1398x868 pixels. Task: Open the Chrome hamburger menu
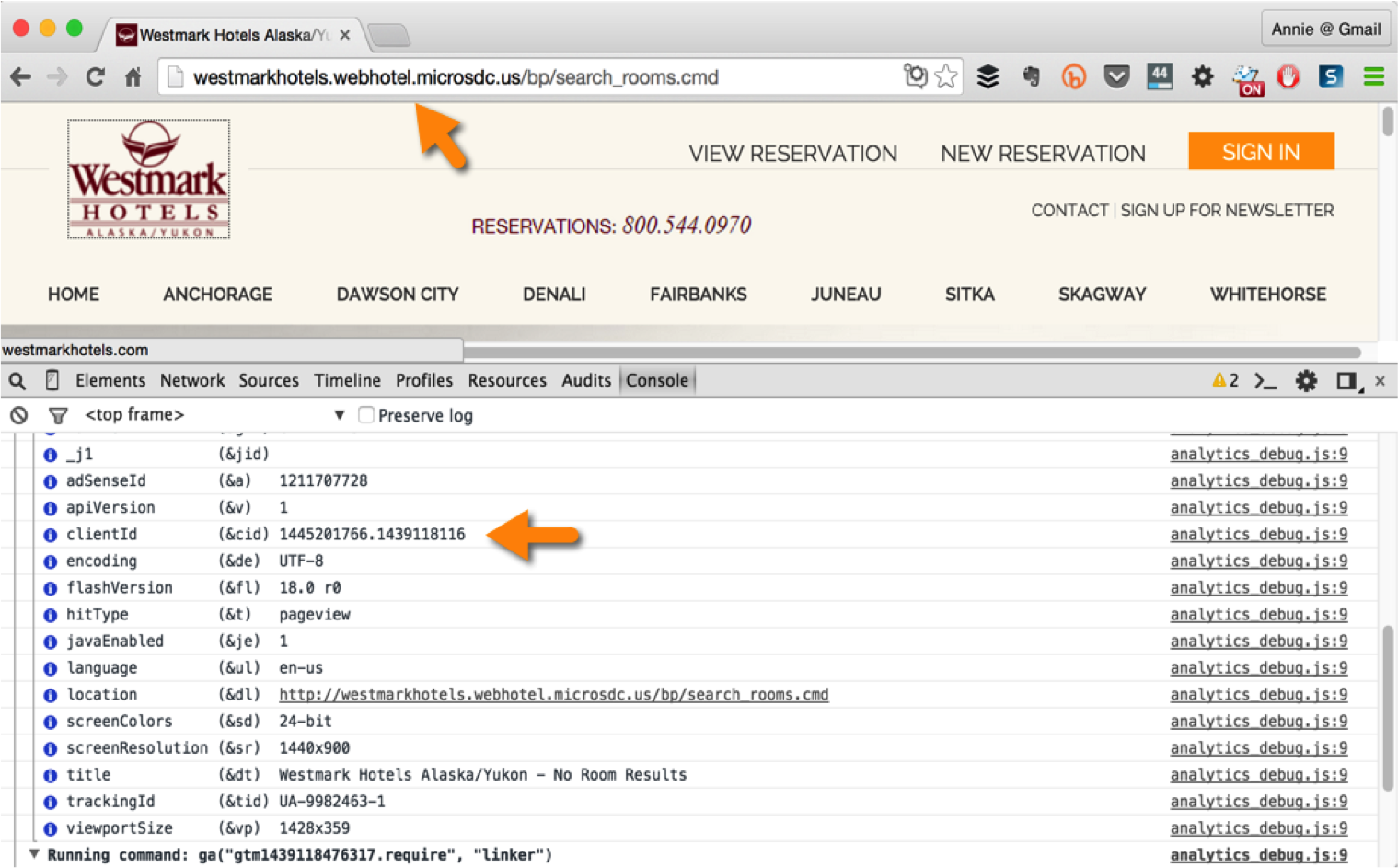[1374, 76]
